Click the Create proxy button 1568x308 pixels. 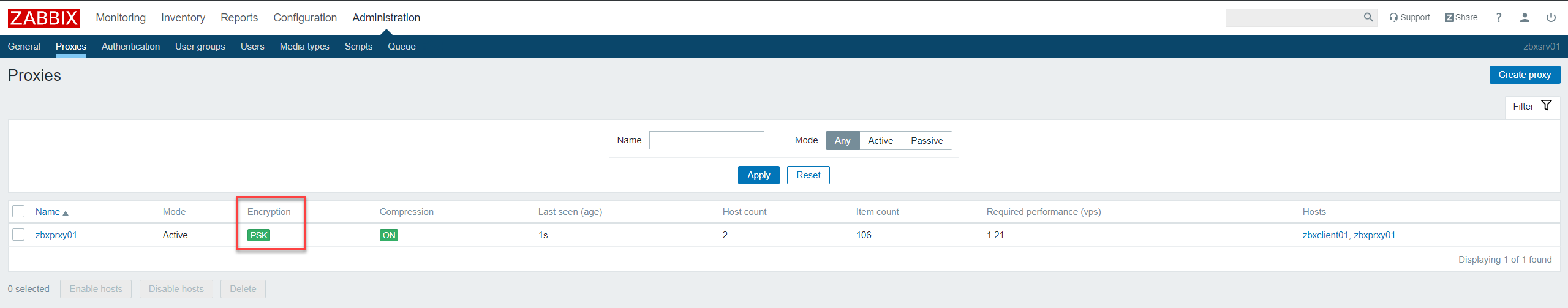1524,75
